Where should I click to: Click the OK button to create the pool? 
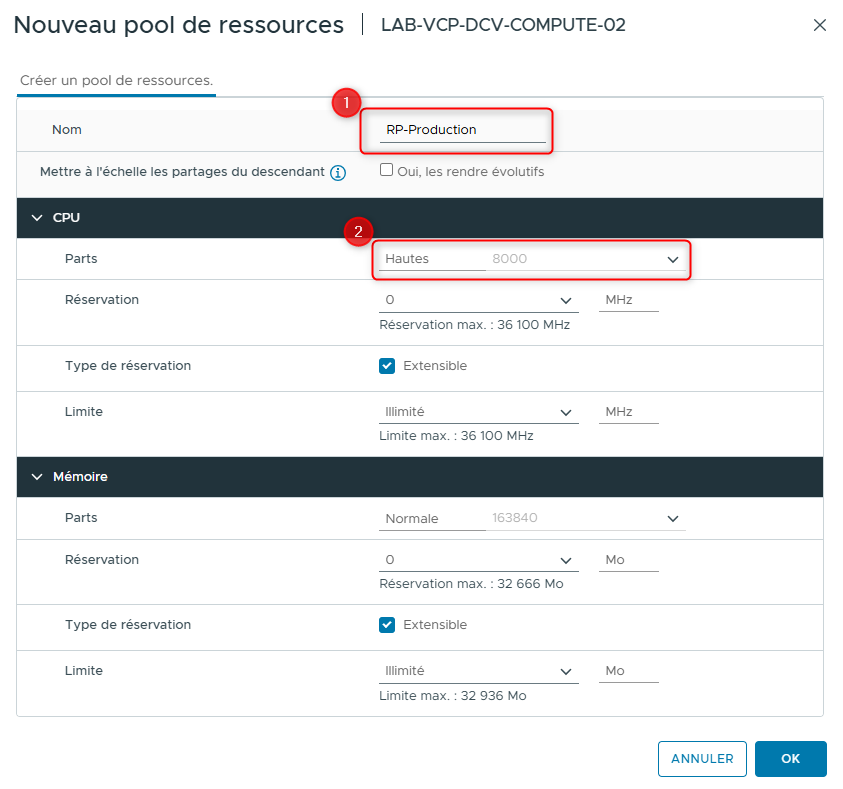point(790,758)
